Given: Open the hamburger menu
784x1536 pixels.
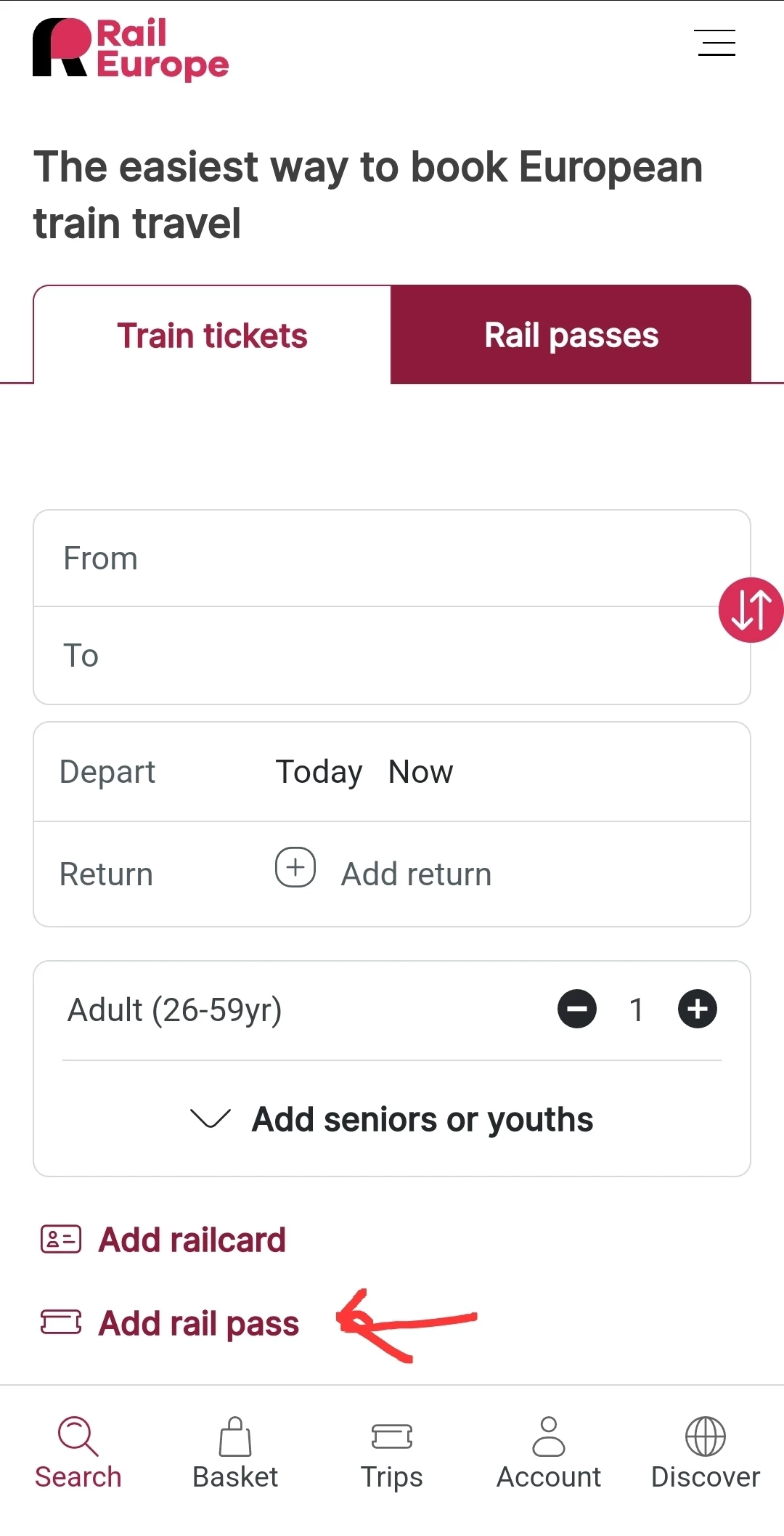Looking at the screenshot, I should point(715,43).
